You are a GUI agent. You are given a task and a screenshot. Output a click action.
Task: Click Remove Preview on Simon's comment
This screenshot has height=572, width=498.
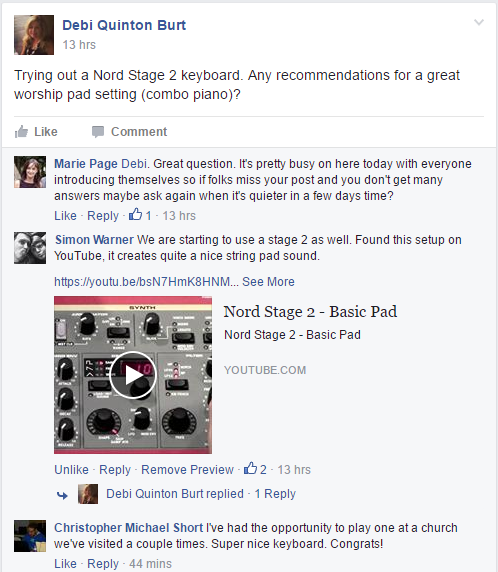pyautogui.click(x=187, y=469)
